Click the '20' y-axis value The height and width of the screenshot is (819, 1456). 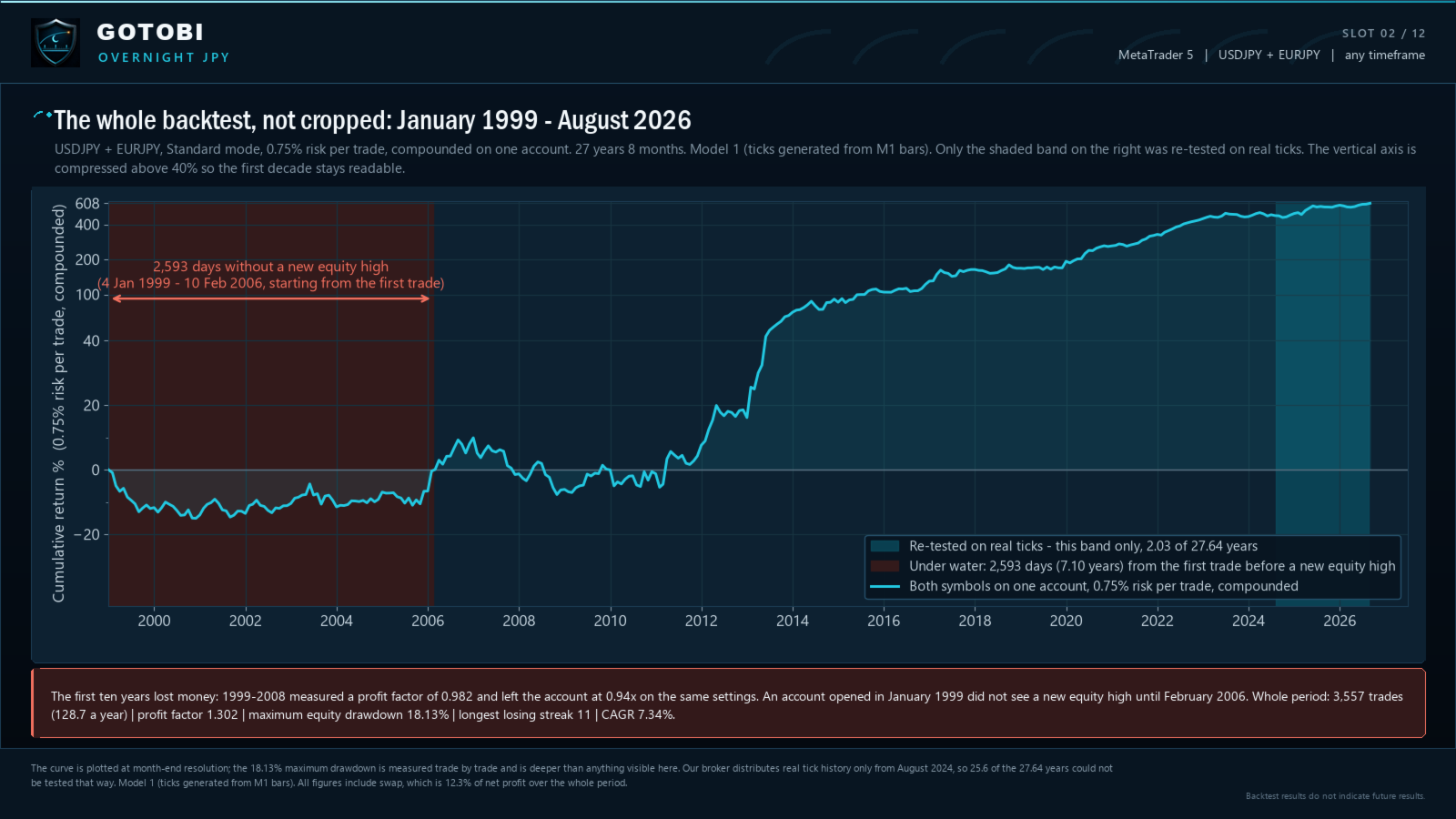91,405
